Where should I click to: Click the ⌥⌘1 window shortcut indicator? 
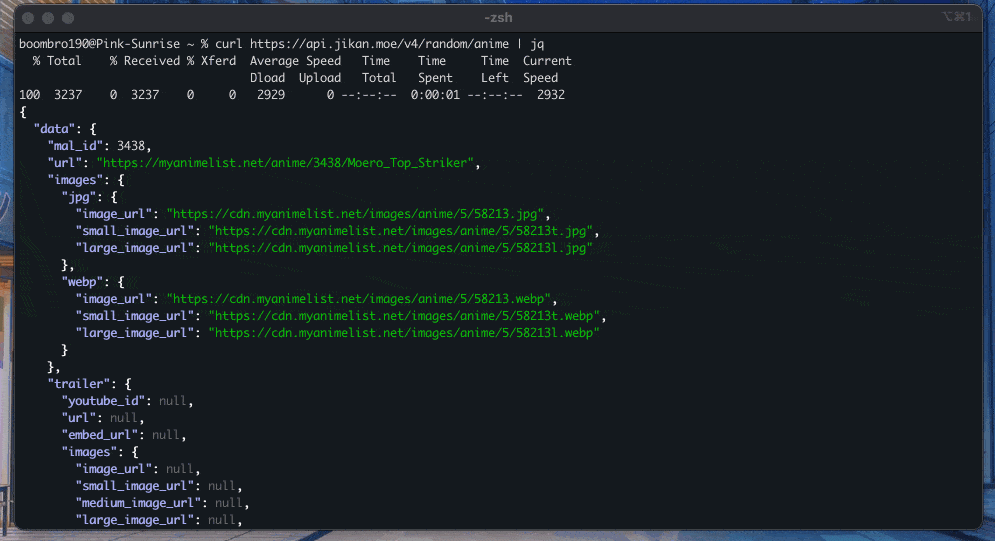[x=958, y=18]
